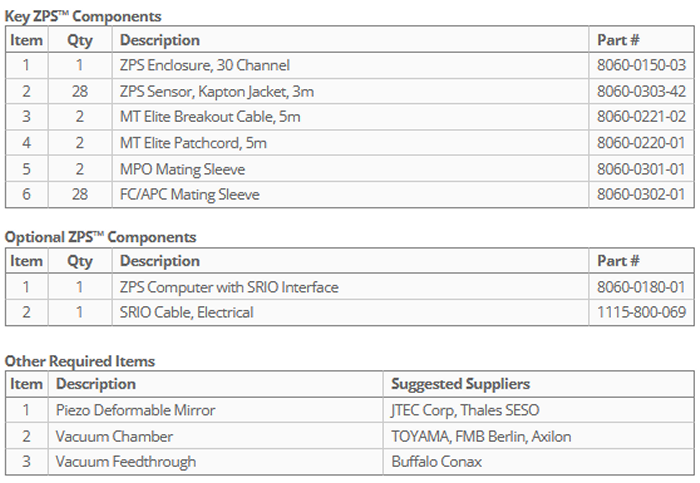Select part number 8060-0303-42
Image resolution: width=700 pixels, height=483 pixels.
(641, 92)
